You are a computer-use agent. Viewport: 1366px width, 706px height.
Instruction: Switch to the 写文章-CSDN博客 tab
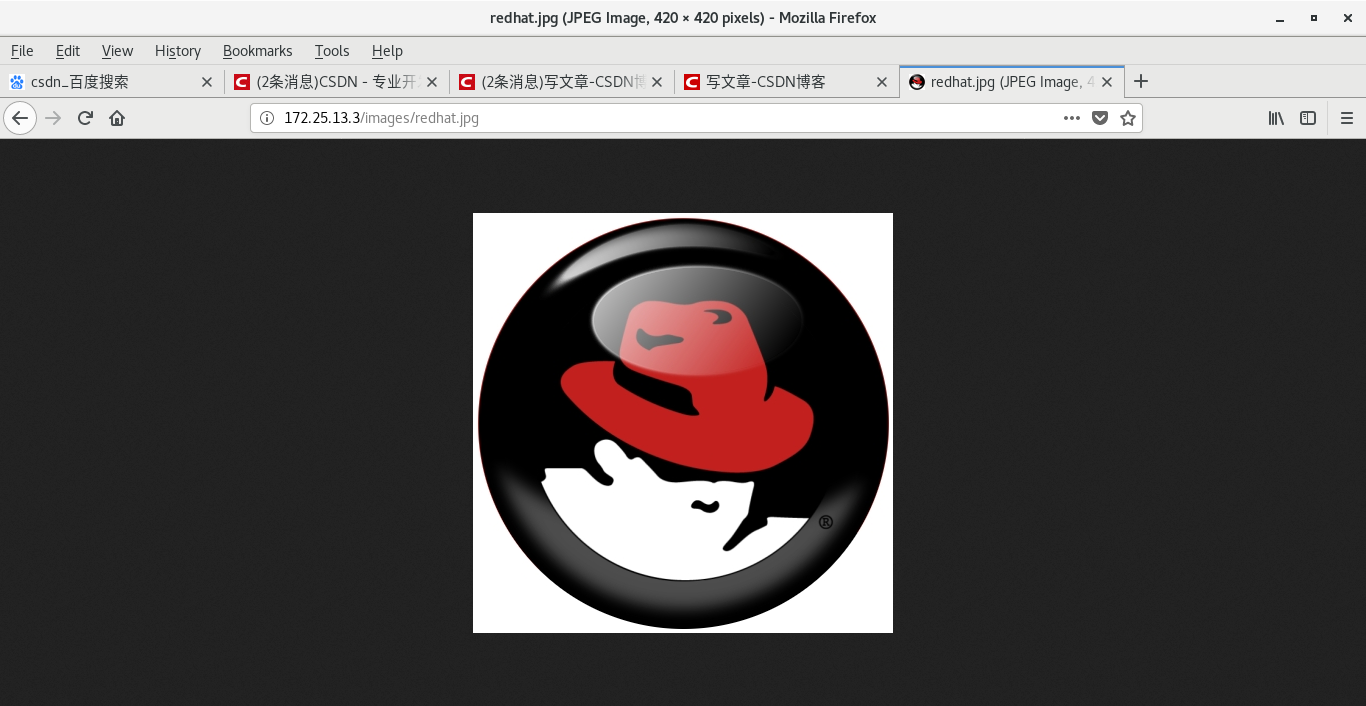(787, 82)
